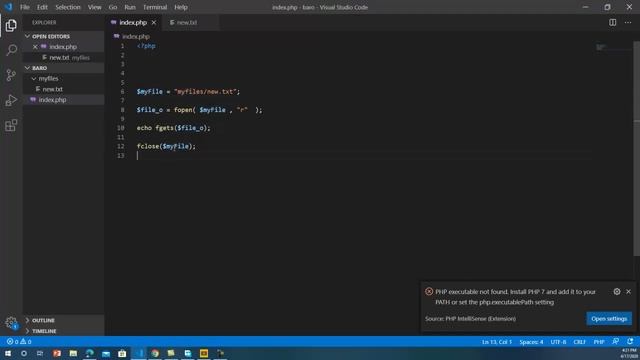Open the Manage gear at activity bar bottom
Viewport: 640px width, 360px height.
point(11,323)
